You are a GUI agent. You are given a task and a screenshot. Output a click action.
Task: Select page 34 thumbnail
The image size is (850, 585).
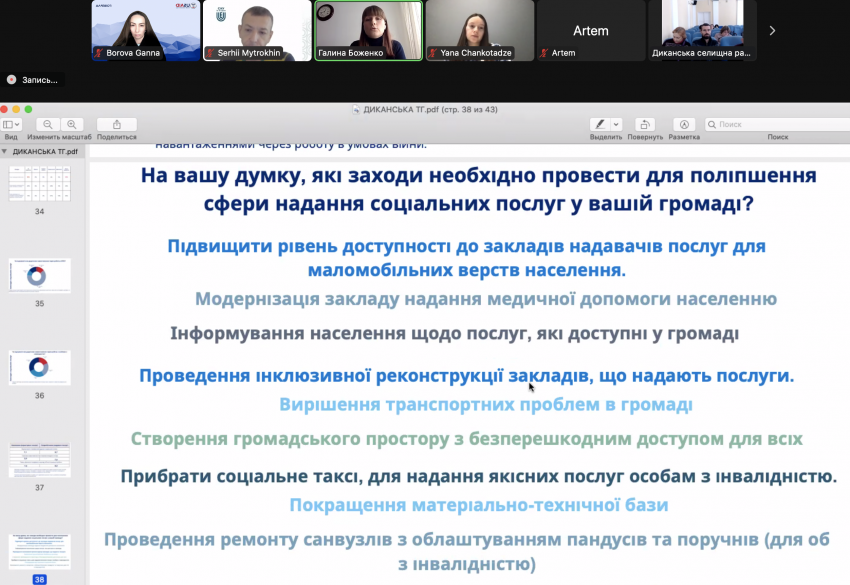[x=40, y=184]
